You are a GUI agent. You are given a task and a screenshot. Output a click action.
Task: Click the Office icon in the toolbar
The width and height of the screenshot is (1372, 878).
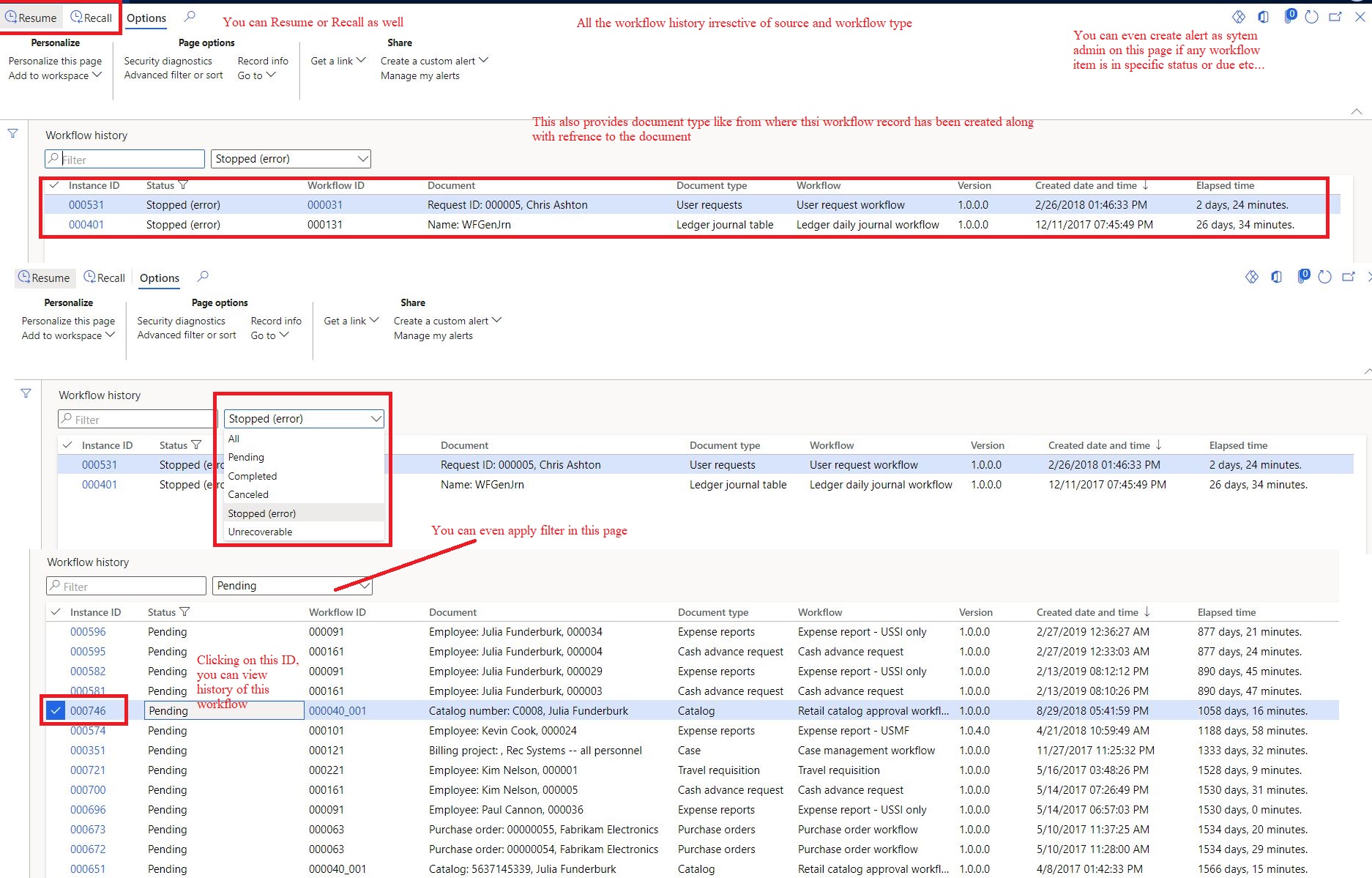[1263, 17]
